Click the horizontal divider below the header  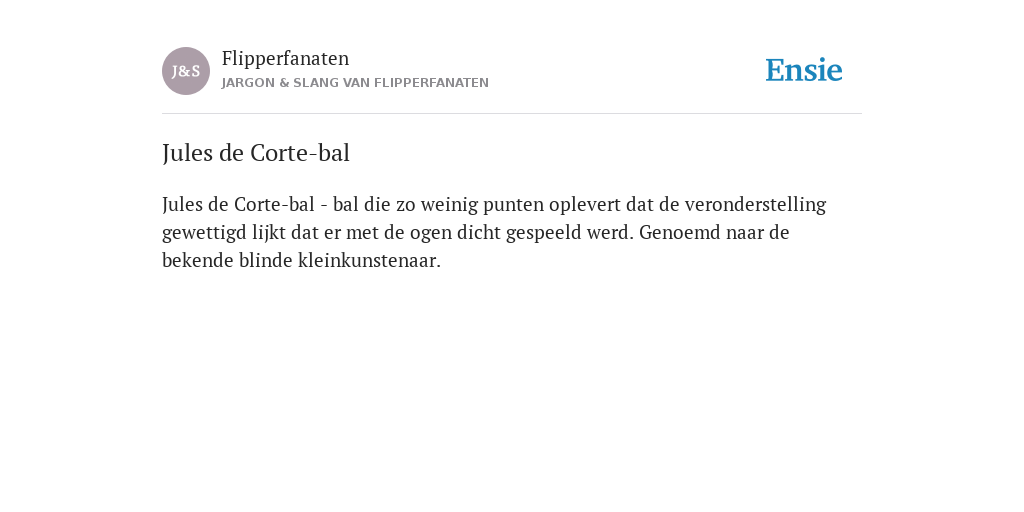512,114
